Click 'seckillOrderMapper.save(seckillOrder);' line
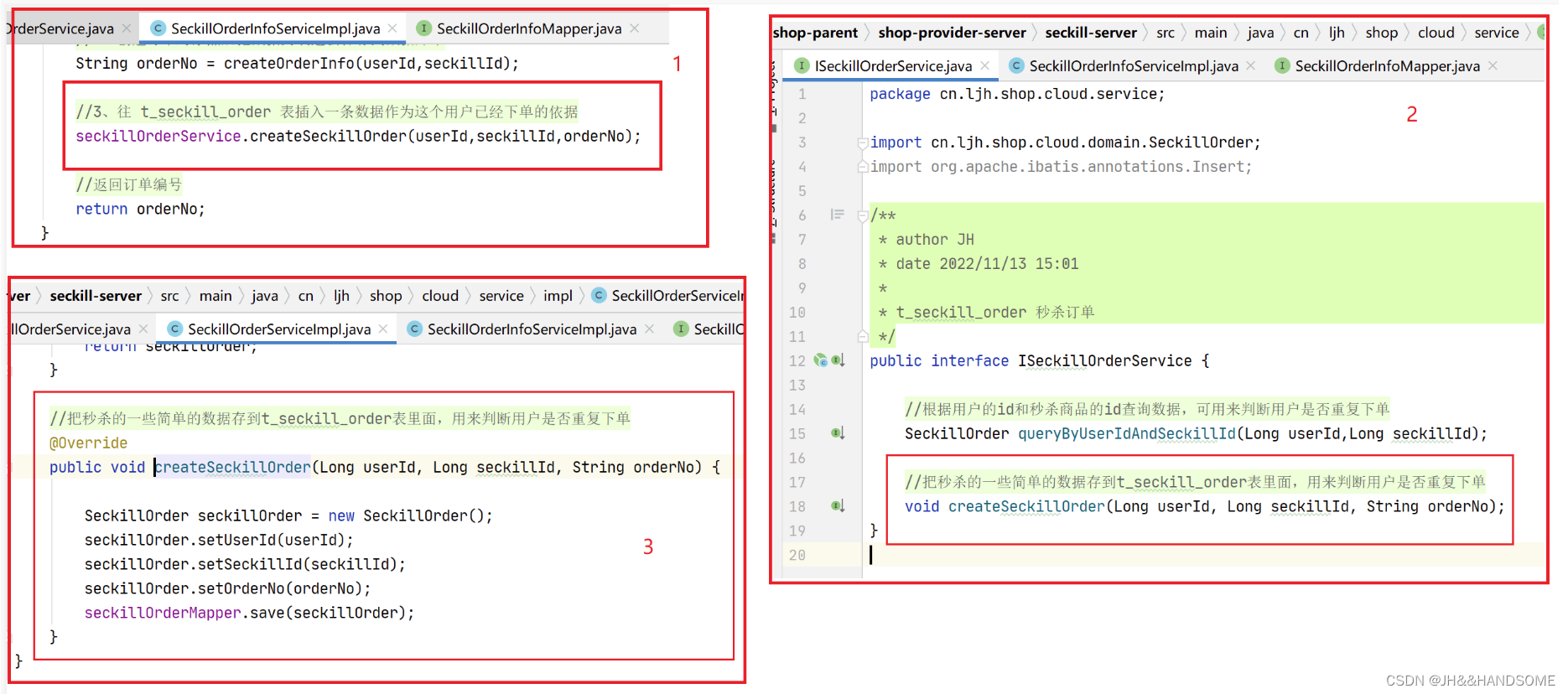The height and width of the screenshot is (694, 1568). click(249, 613)
